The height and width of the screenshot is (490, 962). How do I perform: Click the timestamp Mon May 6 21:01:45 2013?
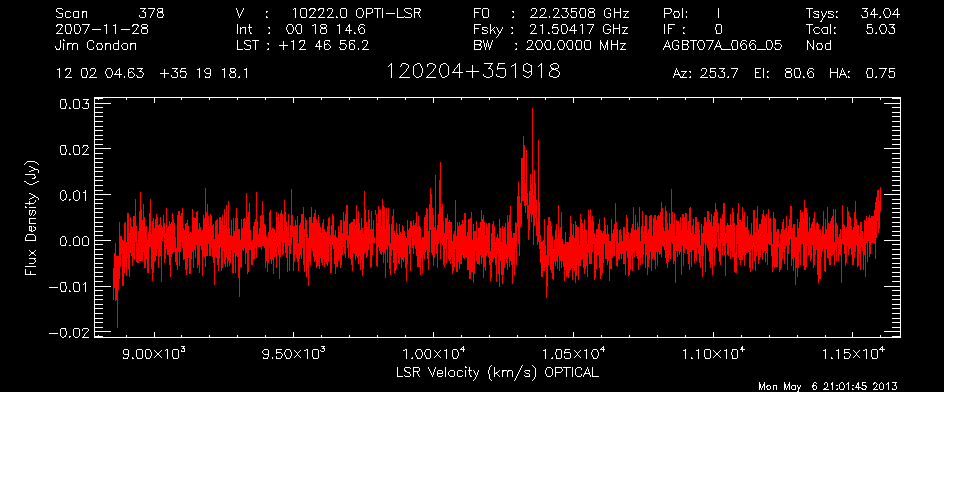tap(828, 386)
